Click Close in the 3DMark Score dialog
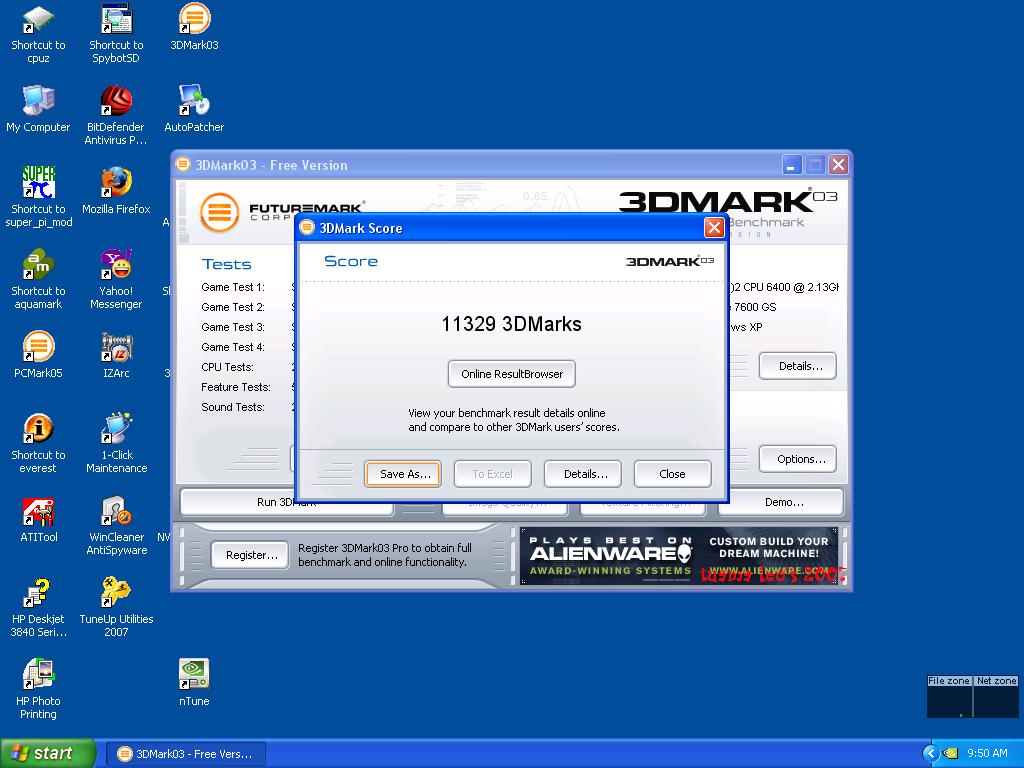Image resolution: width=1024 pixels, height=768 pixels. point(672,473)
